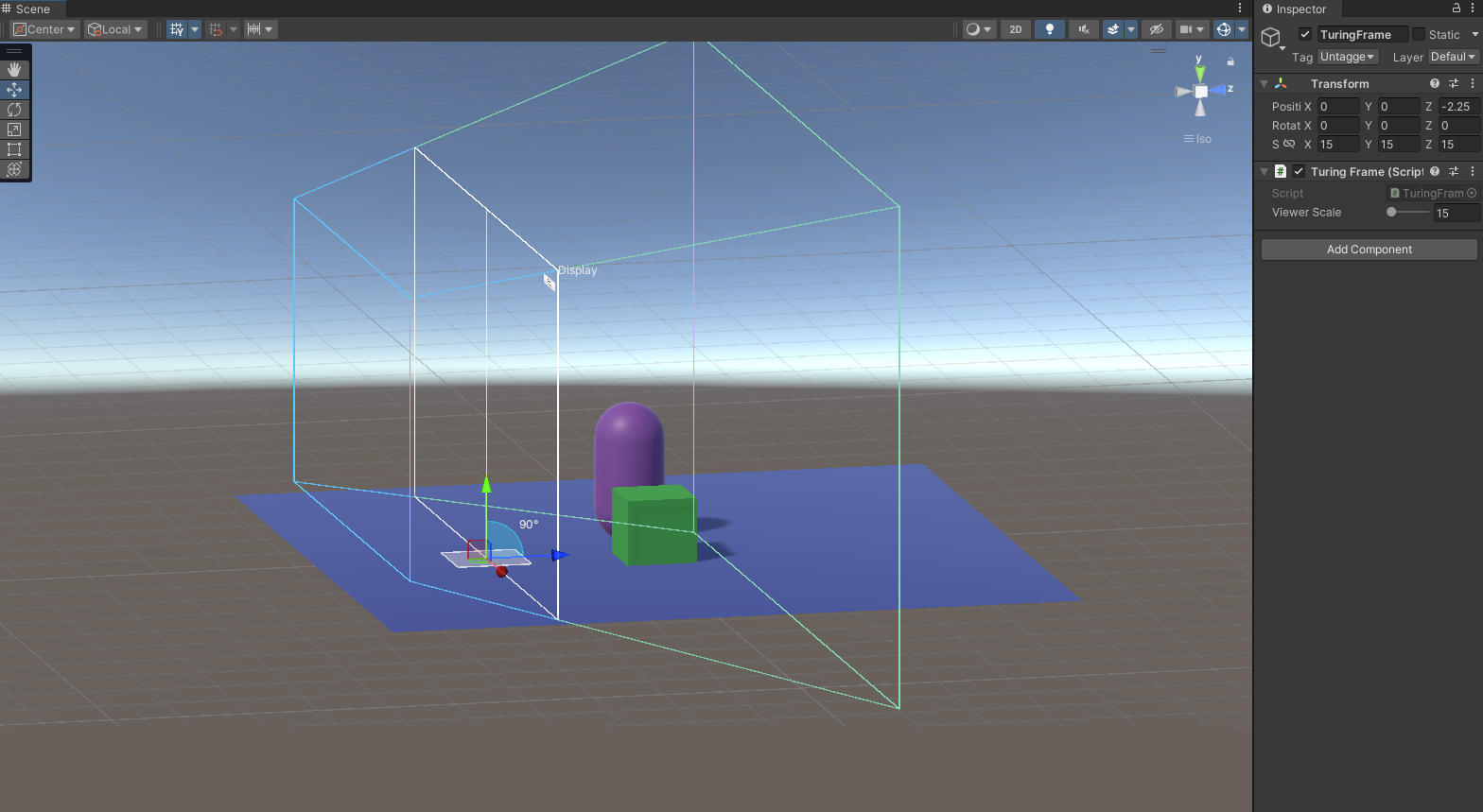Toggle the Iso projection label
Image resolution: width=1483 pixels, height=812 pixels.
tap(1197, 139)
